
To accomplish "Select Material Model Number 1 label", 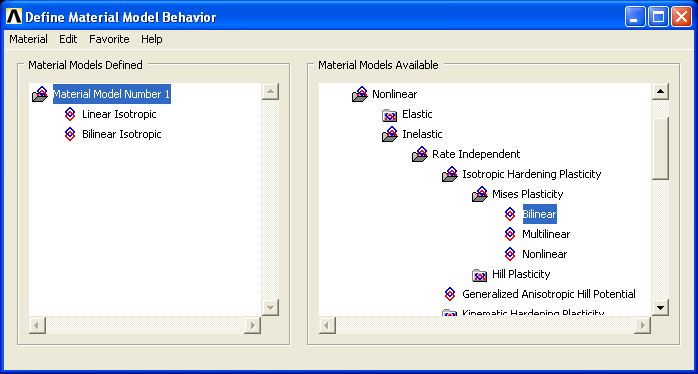I will (x=112, y=94).
